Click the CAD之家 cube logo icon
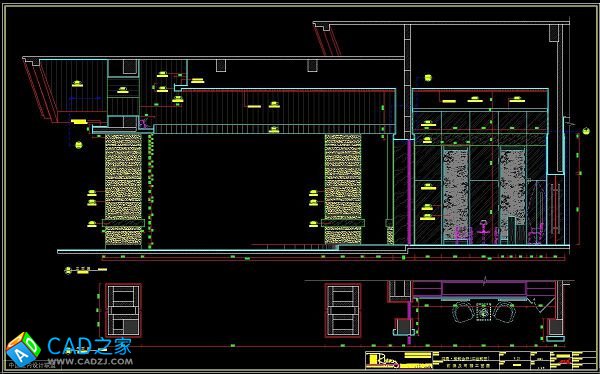 click(23, 349)
